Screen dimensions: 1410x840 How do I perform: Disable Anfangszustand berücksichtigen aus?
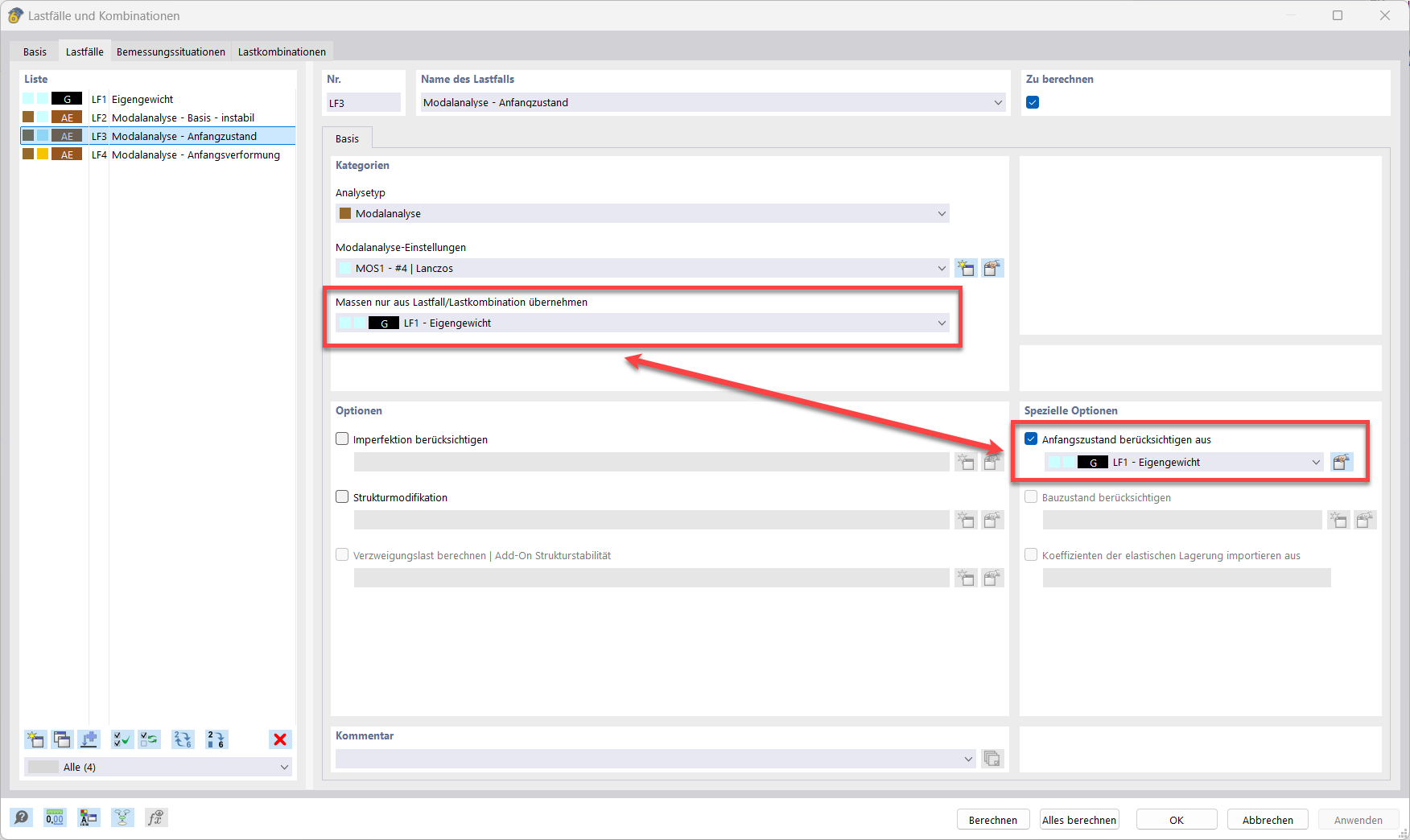click(x=1031, y=439)
